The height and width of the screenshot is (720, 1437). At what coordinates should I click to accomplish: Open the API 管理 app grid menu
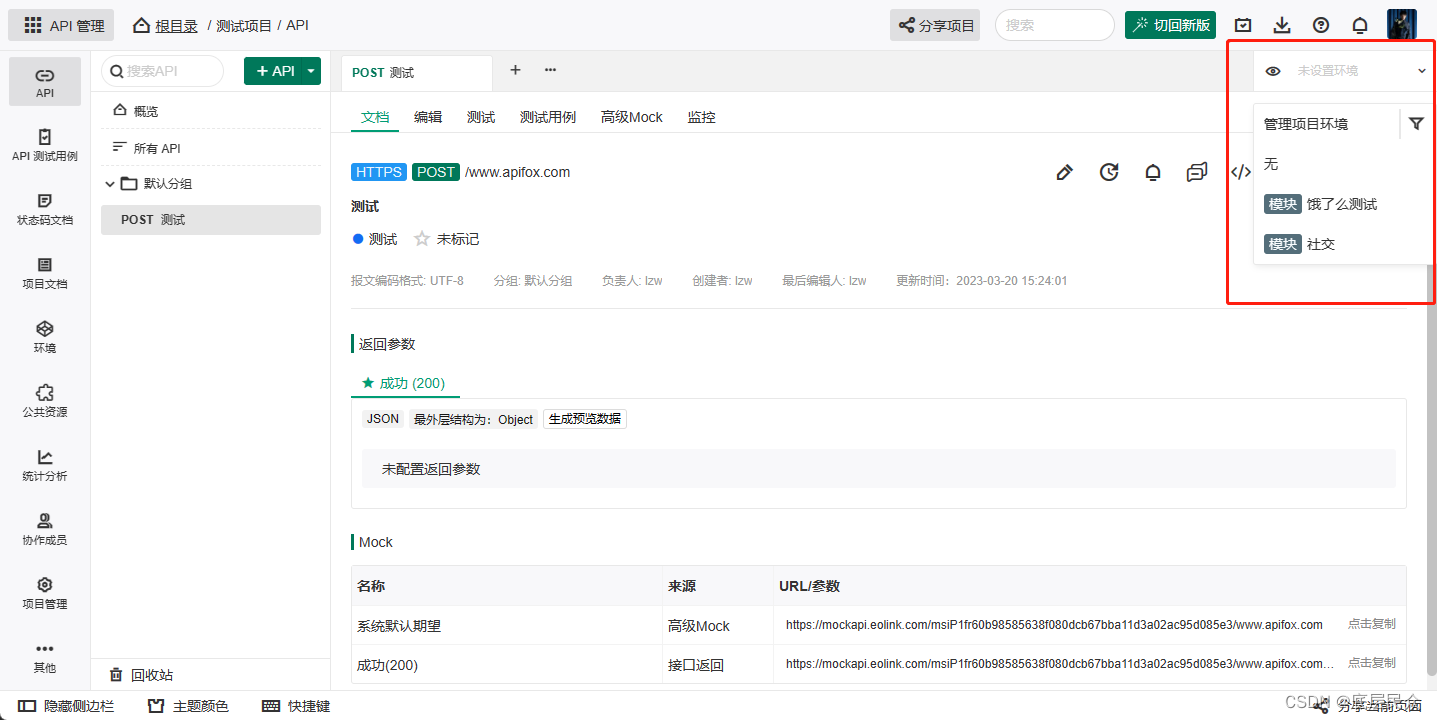61,25
